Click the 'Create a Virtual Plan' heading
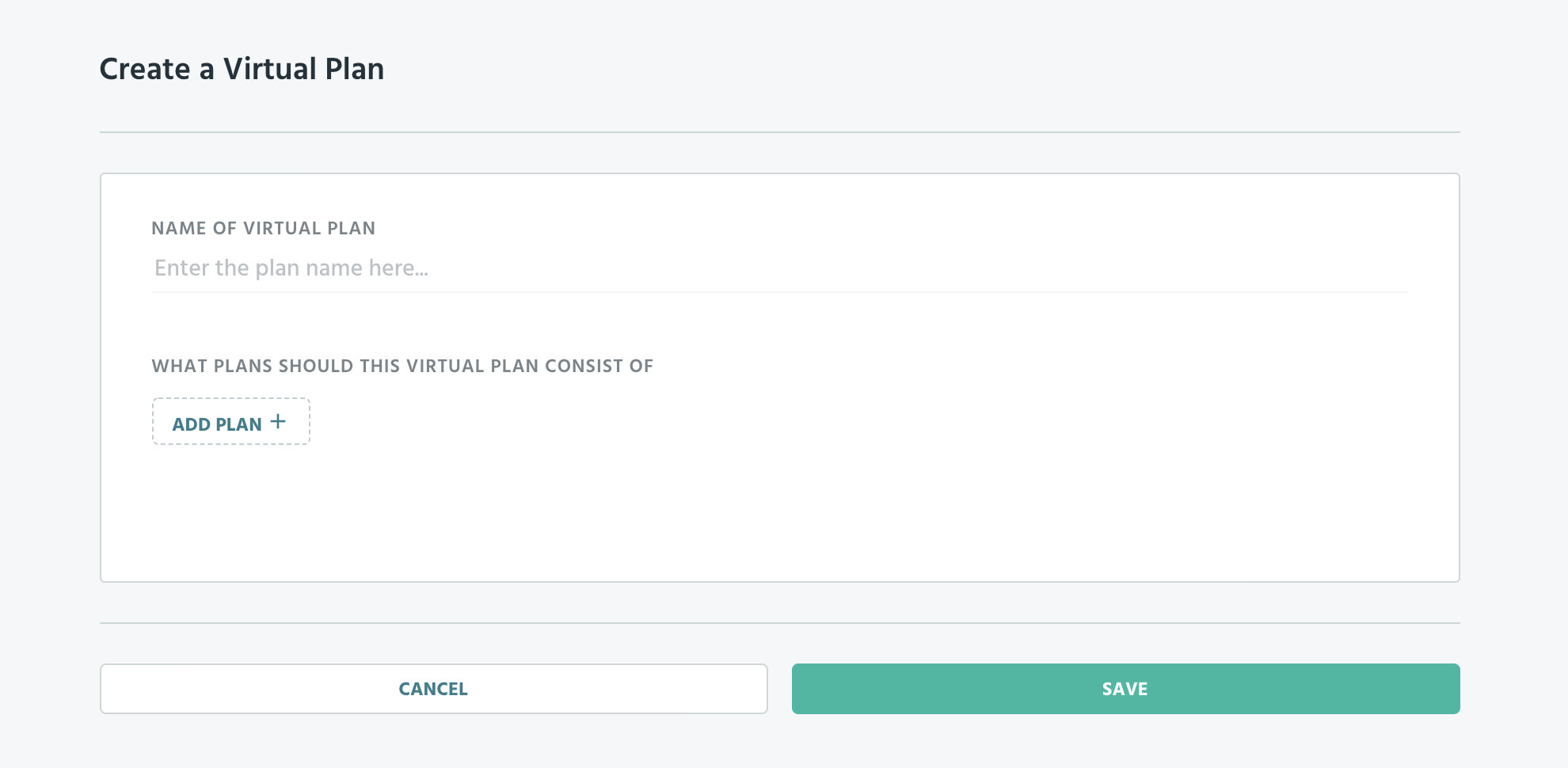The height and width of the screenshot is (768, 1568). (242, 70)
